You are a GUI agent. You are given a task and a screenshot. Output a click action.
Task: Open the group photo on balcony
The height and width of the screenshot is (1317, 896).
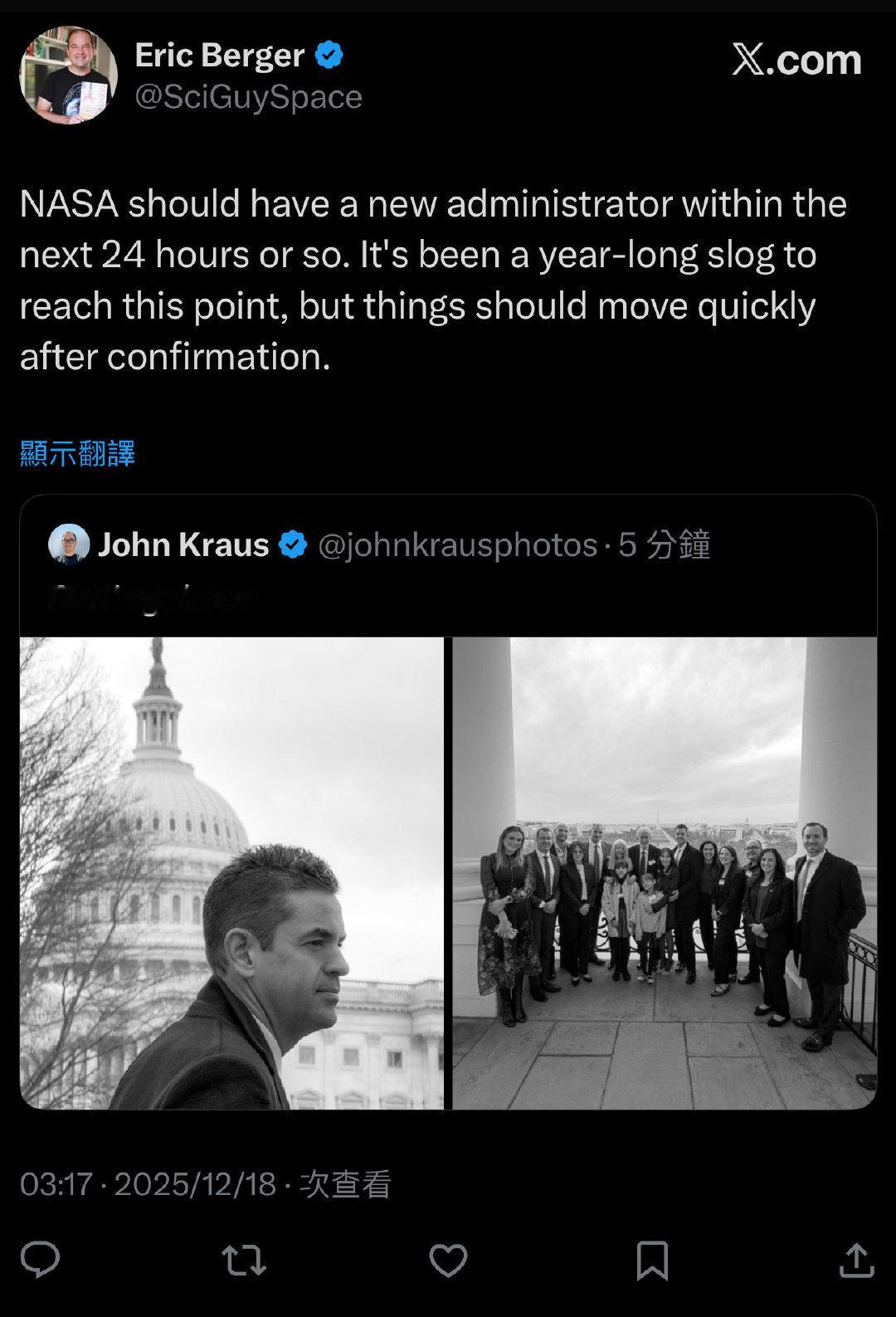665,872
